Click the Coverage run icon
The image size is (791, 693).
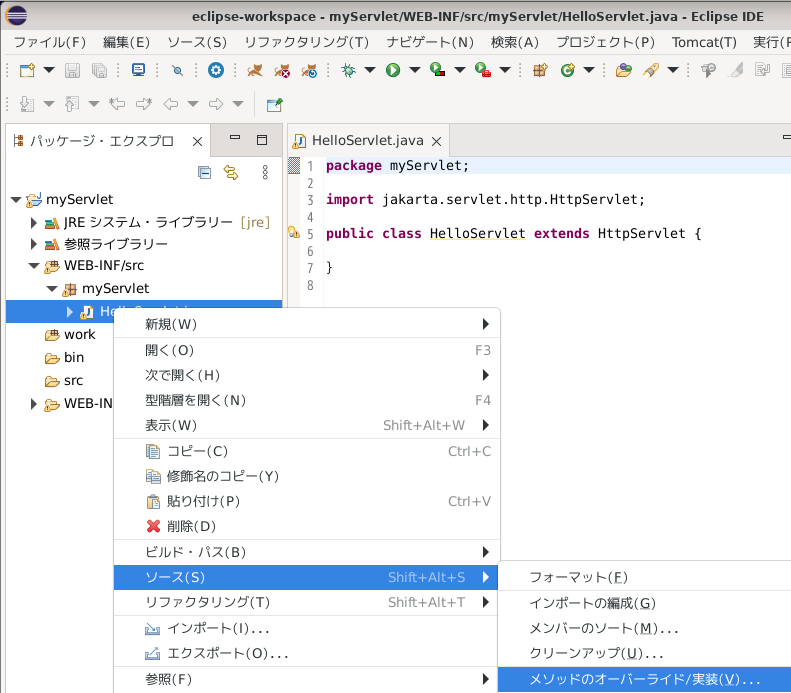coord(437,70)
